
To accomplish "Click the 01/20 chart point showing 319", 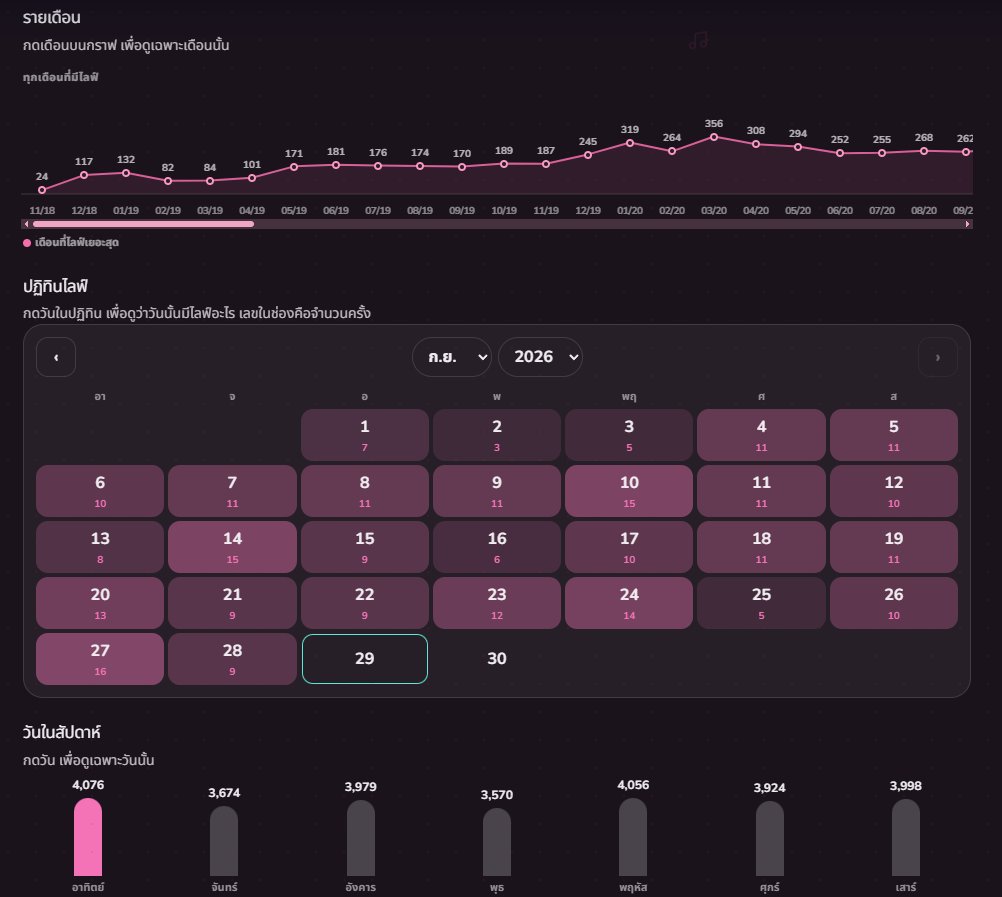I will coord(630,143).
